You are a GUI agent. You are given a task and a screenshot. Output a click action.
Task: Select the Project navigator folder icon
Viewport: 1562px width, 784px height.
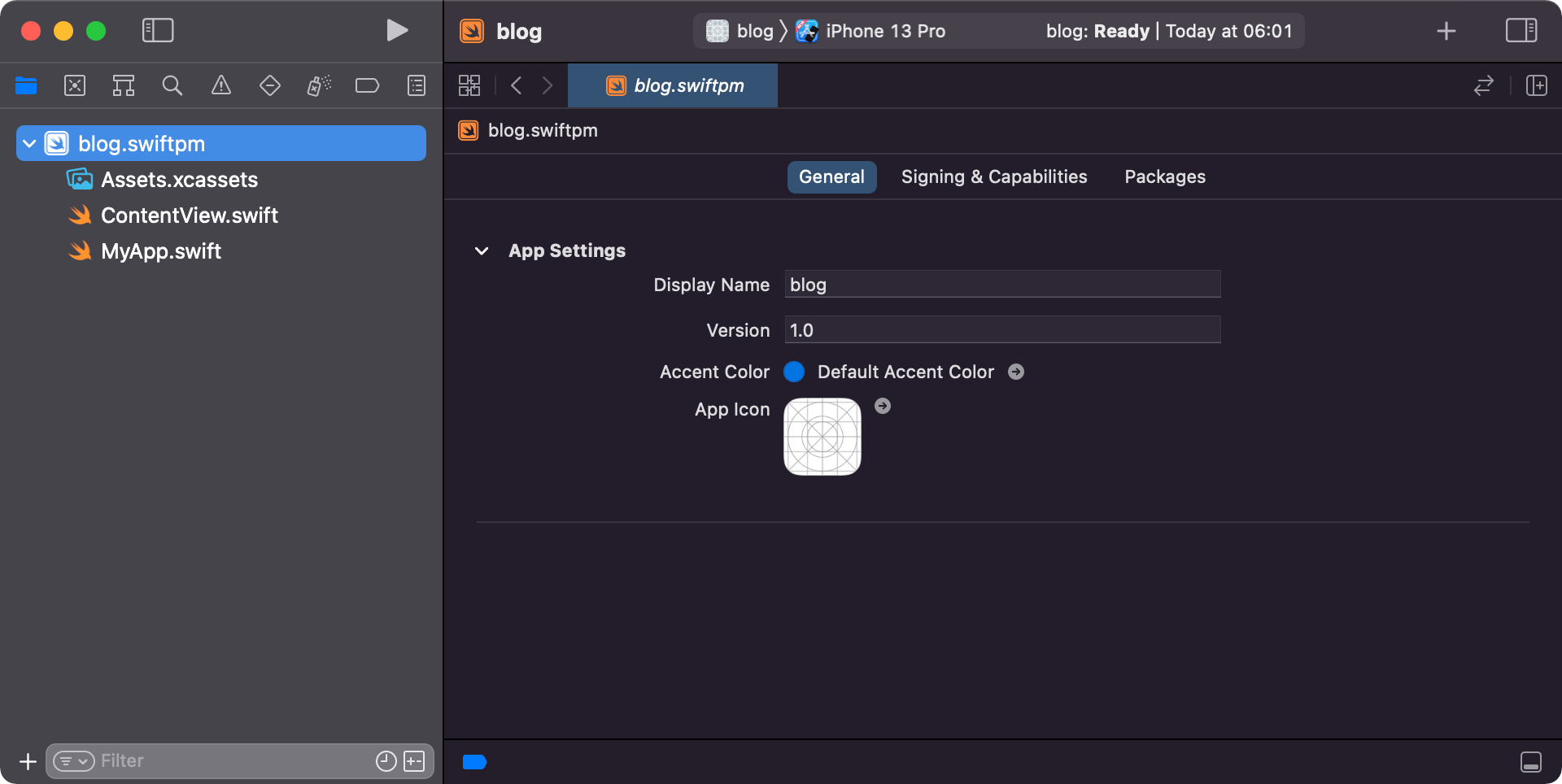[26, 85]
